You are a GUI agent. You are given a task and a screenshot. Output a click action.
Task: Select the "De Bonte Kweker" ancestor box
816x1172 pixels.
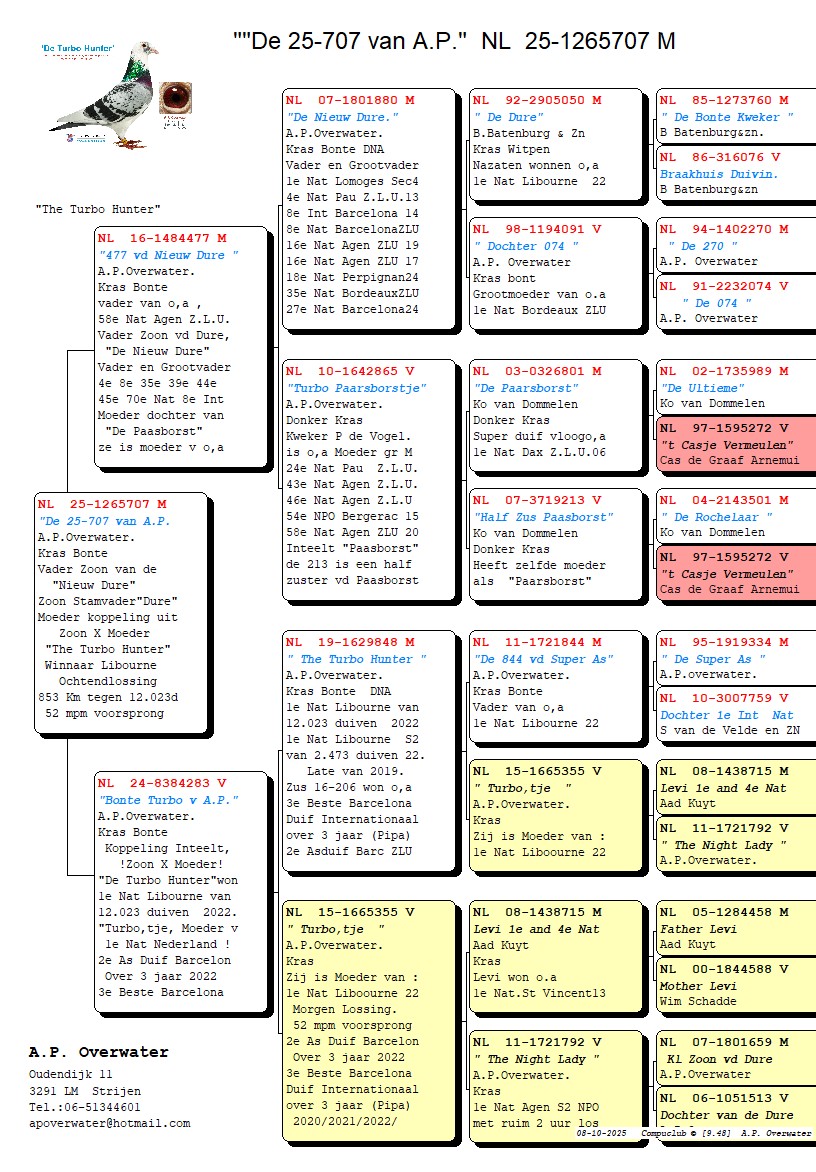(735, 116)
